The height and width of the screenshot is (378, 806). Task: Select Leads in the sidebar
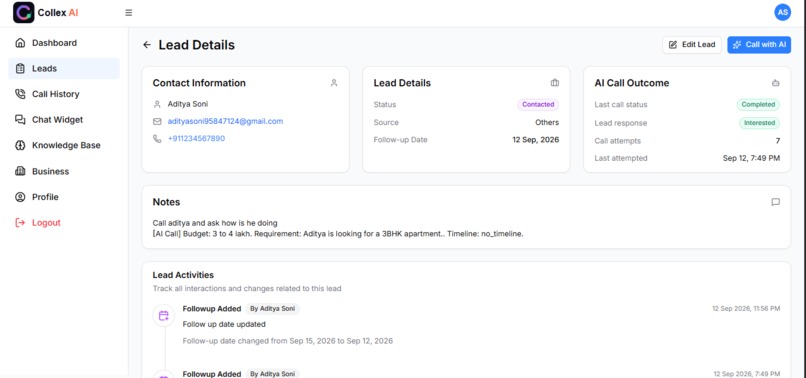64,68
